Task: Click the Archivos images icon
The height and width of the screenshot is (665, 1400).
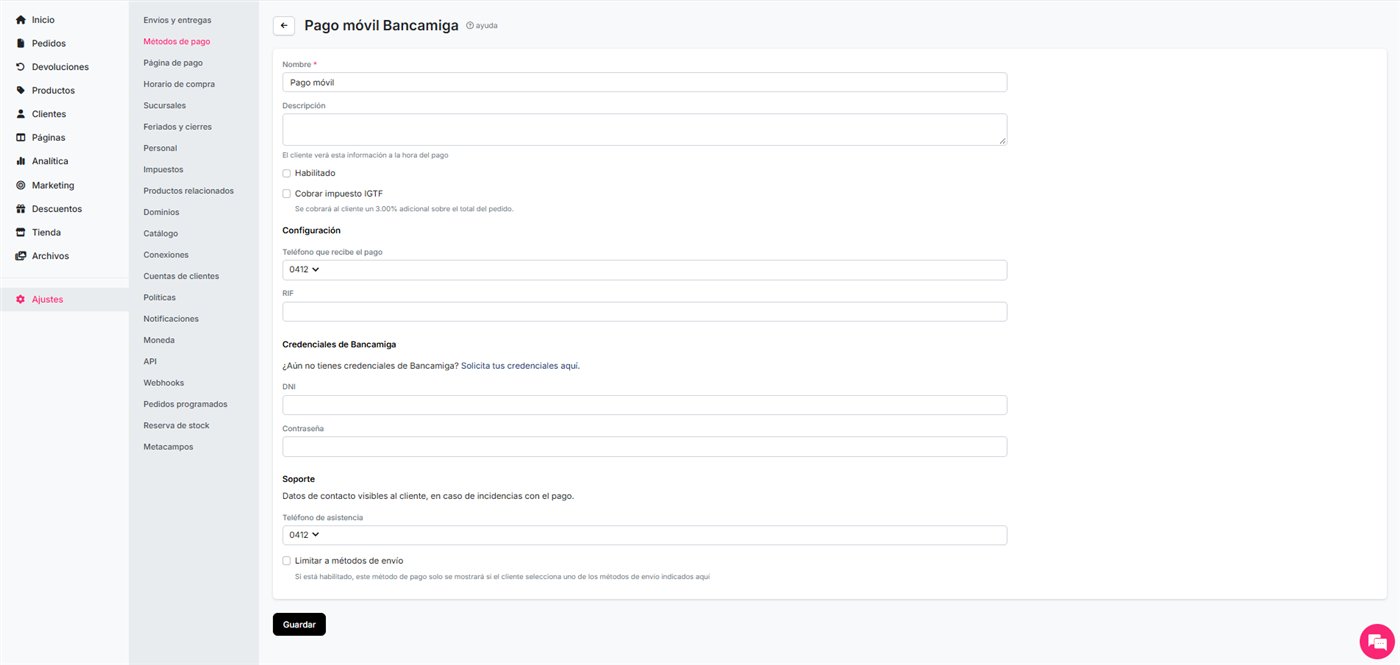Action: coord(21,256)
